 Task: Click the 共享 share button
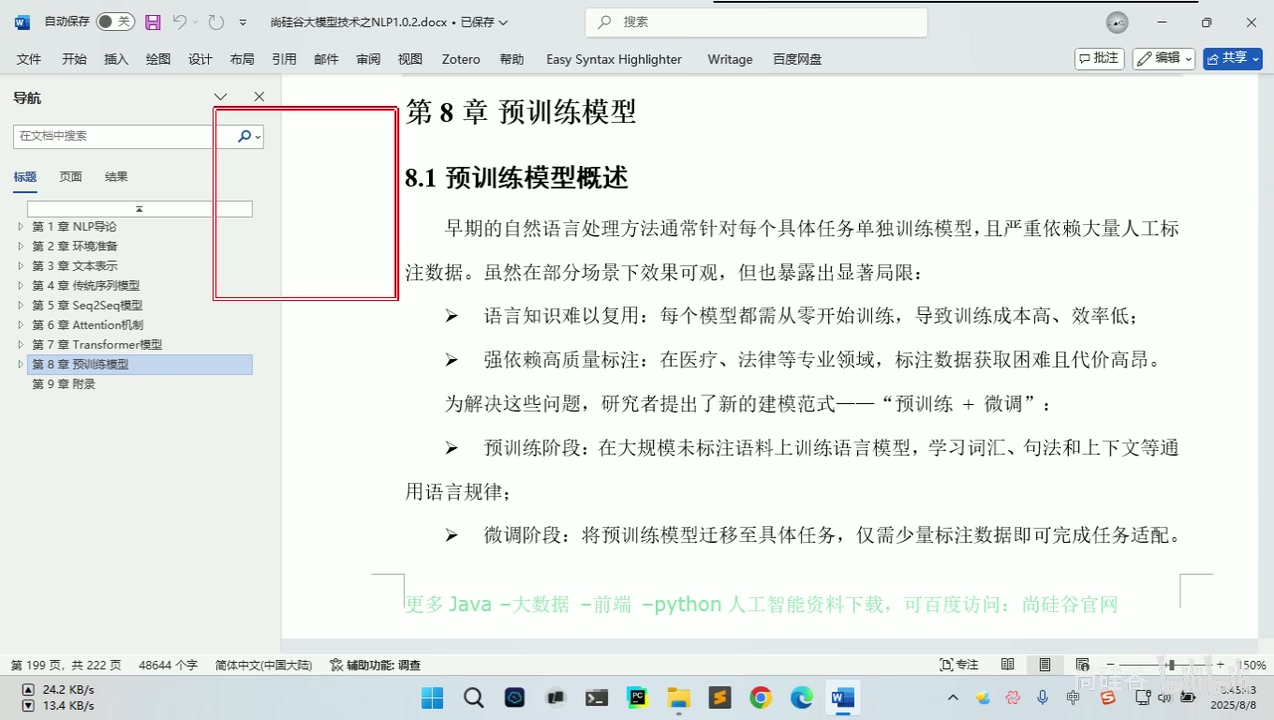click(x=1233, y=58)
